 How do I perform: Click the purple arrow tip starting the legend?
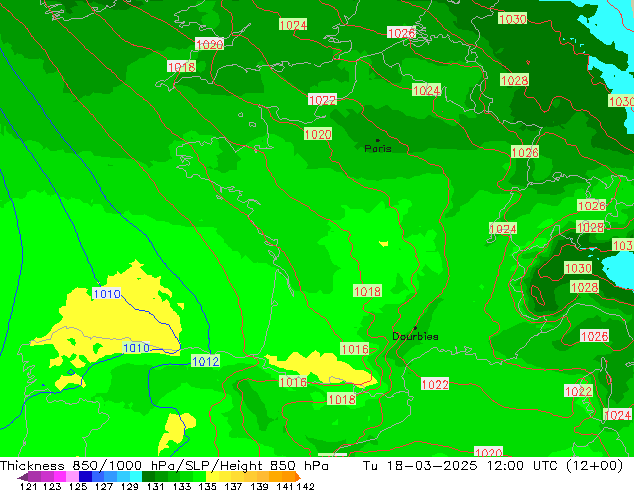click(x=23, y=477)
